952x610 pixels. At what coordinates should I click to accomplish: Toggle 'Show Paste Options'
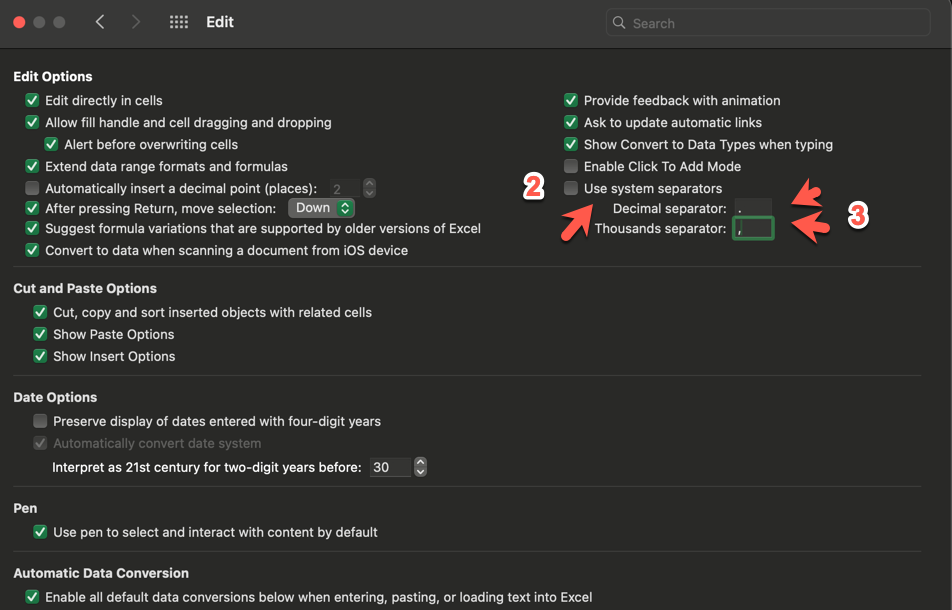[40, 334]
